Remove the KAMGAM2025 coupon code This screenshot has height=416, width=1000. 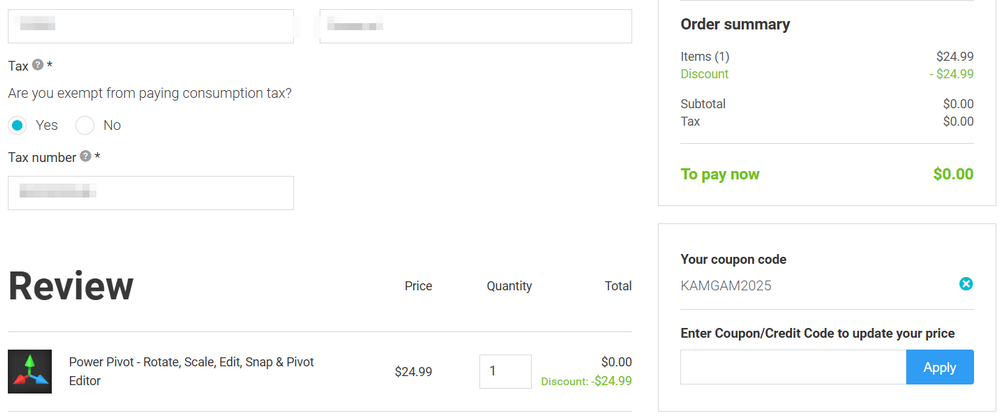tap(965, 285)
